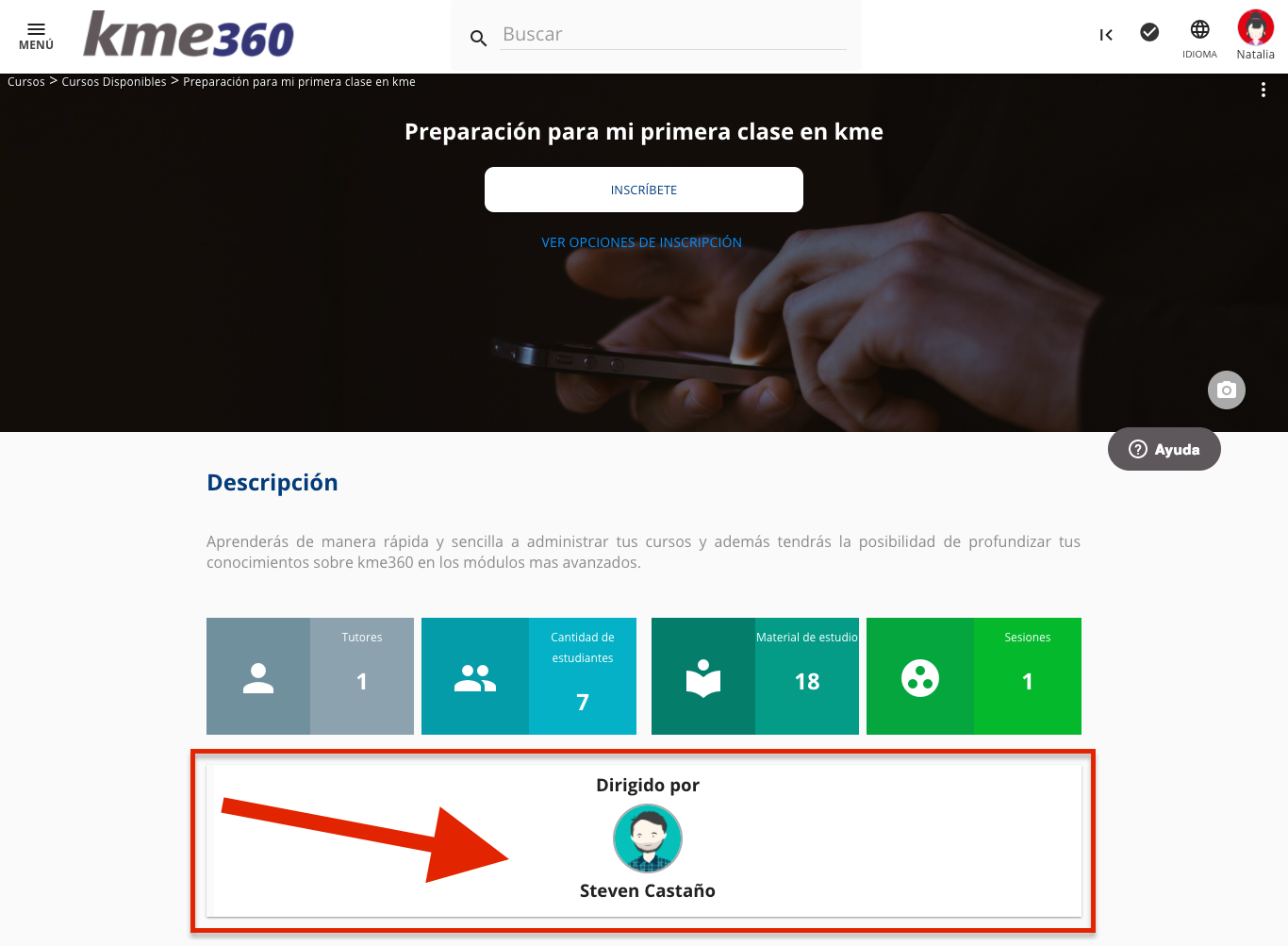Open VER OPCIONES DE INSCRIPCIÓN link

(x=642, y=242)
